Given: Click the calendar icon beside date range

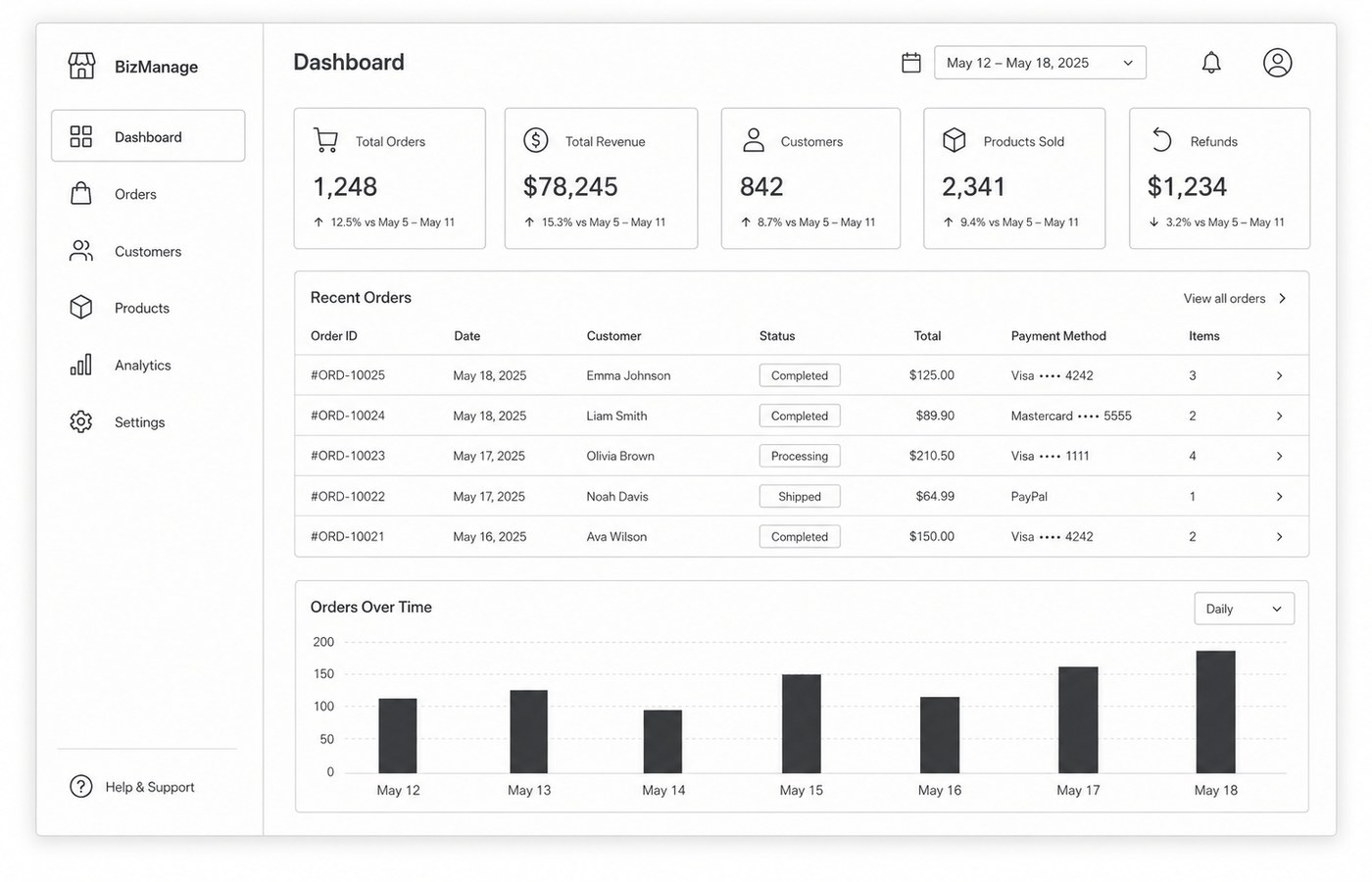Looking at the screenshot, I should 911,63.
